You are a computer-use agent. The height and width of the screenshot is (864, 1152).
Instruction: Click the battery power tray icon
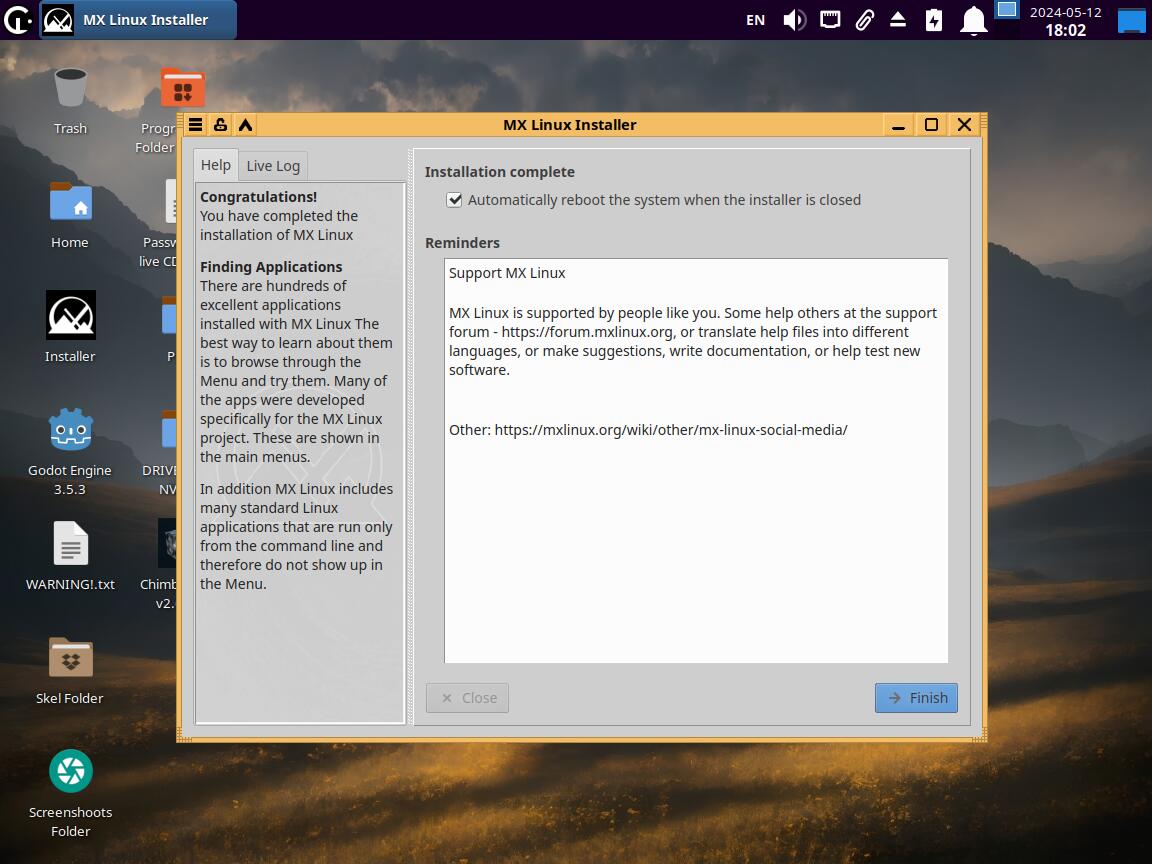(x=934, y=20)
